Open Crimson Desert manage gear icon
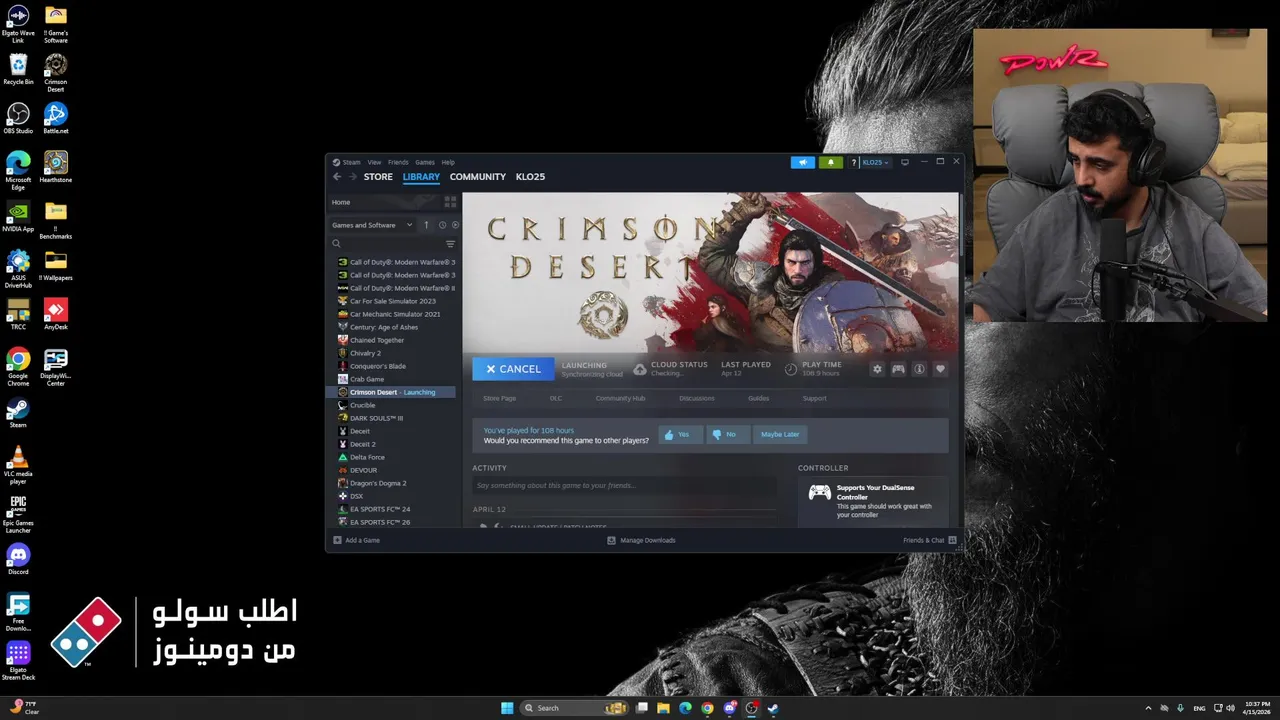The image size is (1280, 720). (x=877, y=369)
